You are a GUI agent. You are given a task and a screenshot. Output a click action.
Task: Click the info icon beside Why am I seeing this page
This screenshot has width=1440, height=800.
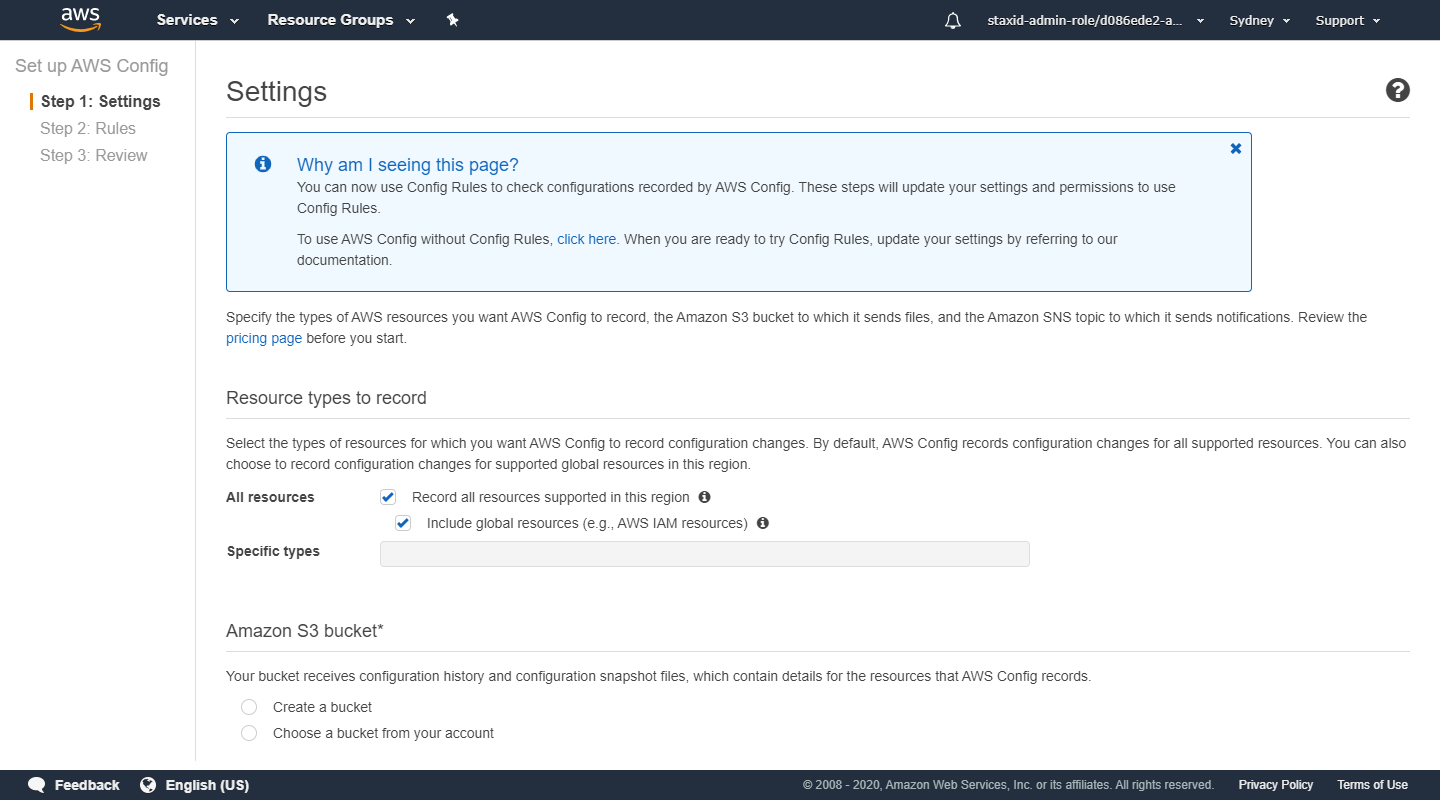click(263, 164)
